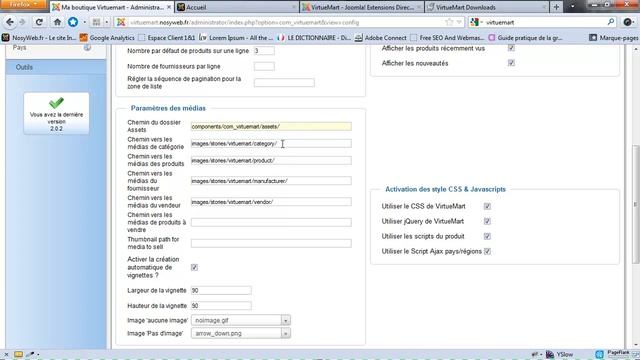The width and height of the screenshot is (640, 360).
Task: Toggle Utiliser le Script Ajax pays/régions
Action: (487, 251)
